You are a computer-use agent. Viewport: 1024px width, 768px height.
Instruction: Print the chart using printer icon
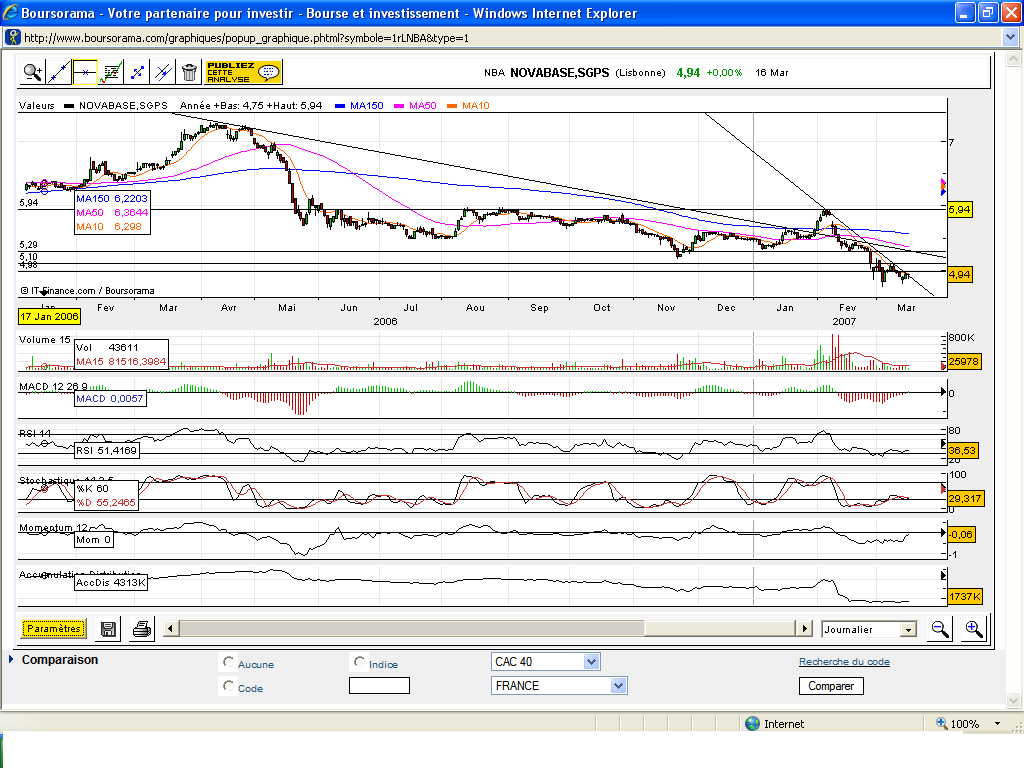tap(143, 629)
